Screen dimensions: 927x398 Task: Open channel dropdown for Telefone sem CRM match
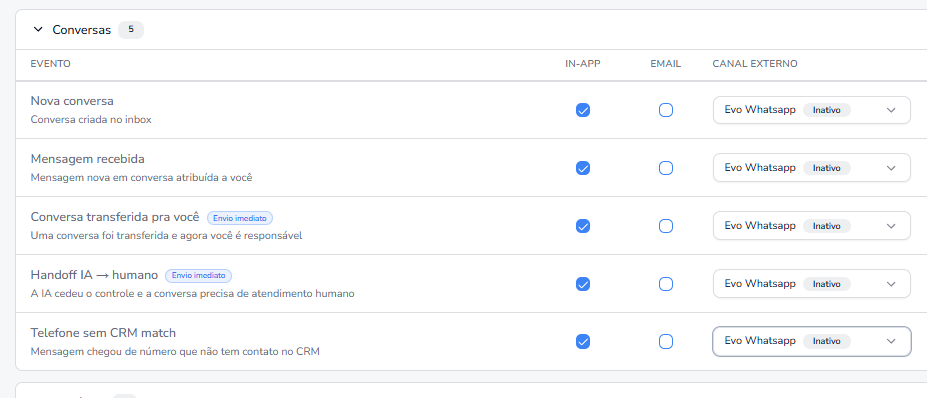pyautogui.click(x=812, y=341)
